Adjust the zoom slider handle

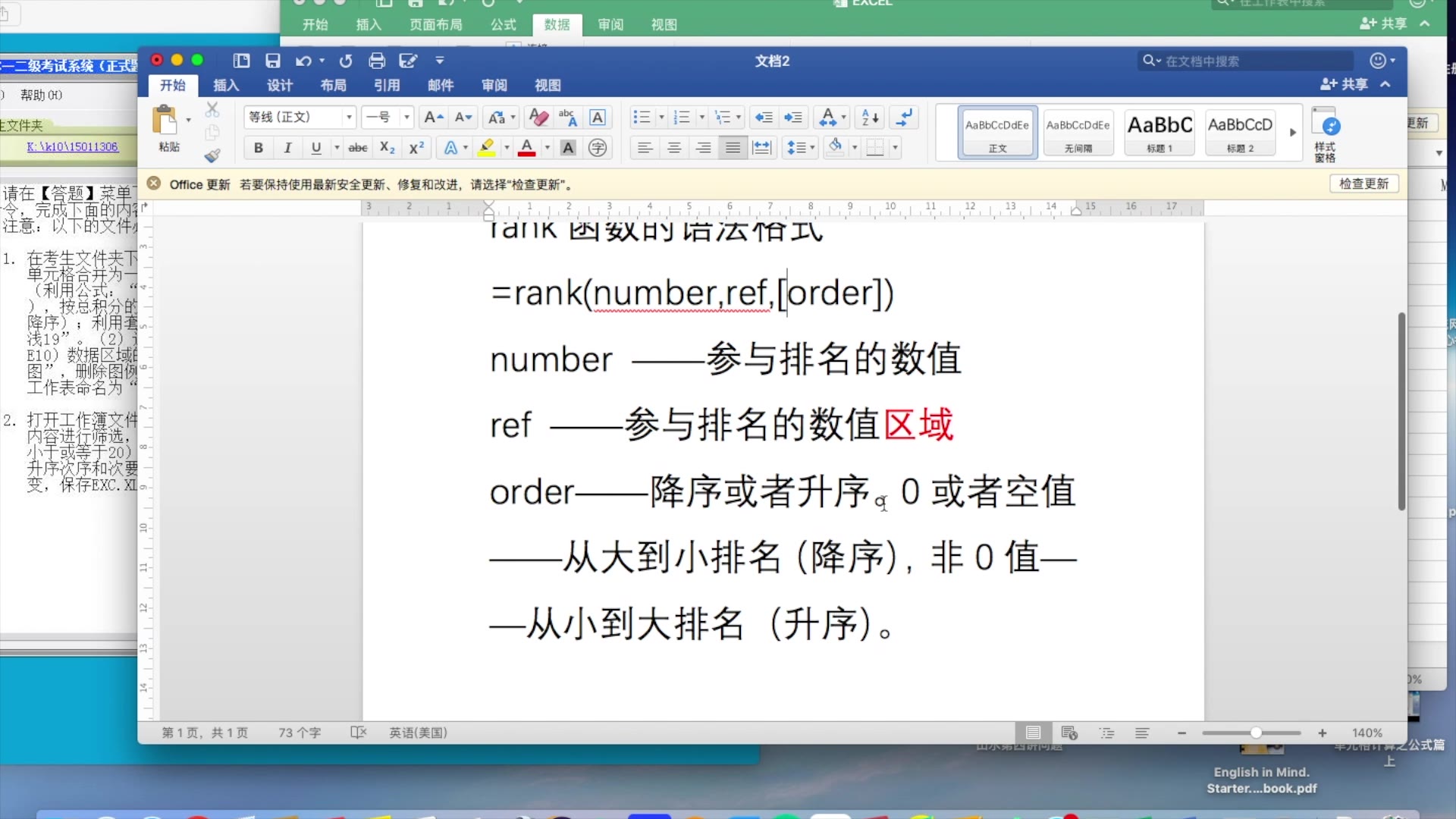[x=1256, y=733]
